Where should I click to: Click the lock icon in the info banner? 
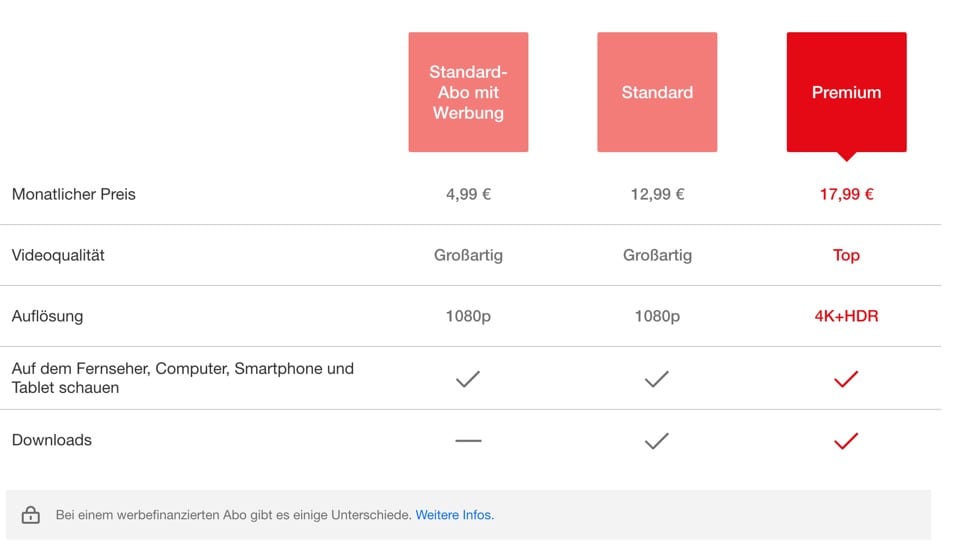coord(30,515)
